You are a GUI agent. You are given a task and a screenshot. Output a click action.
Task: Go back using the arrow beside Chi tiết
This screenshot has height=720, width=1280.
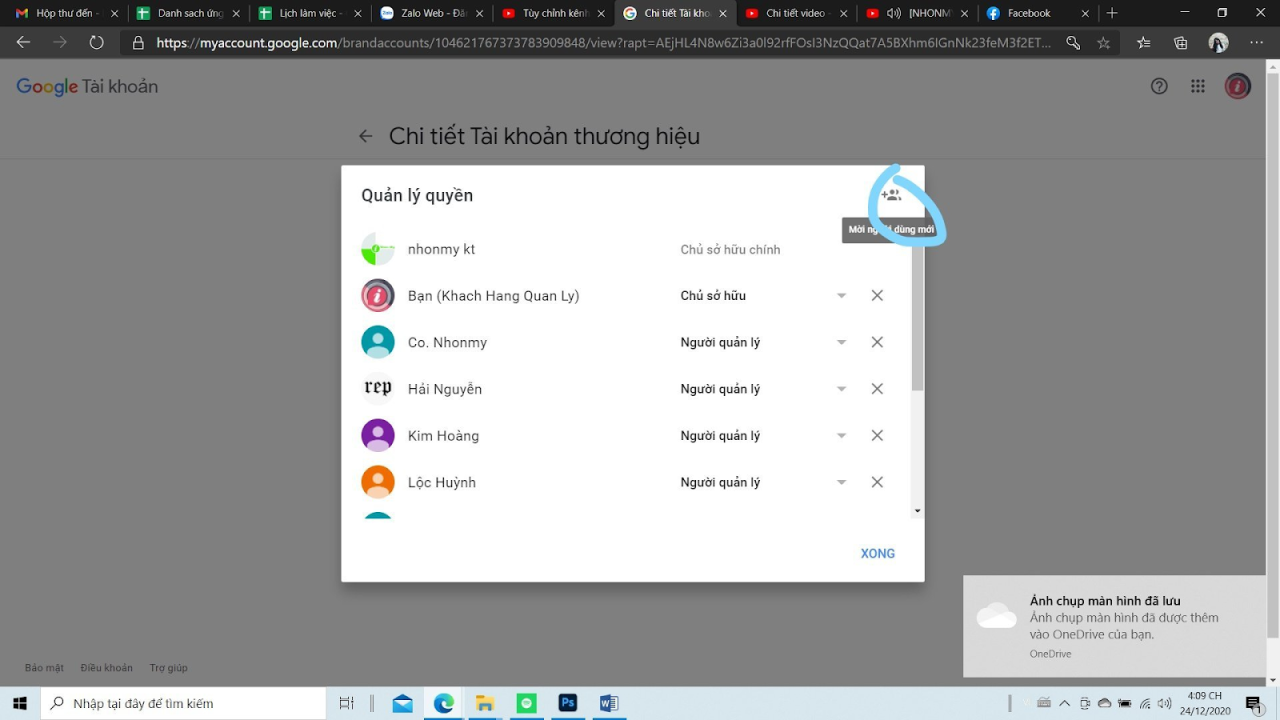click(366, 137)
